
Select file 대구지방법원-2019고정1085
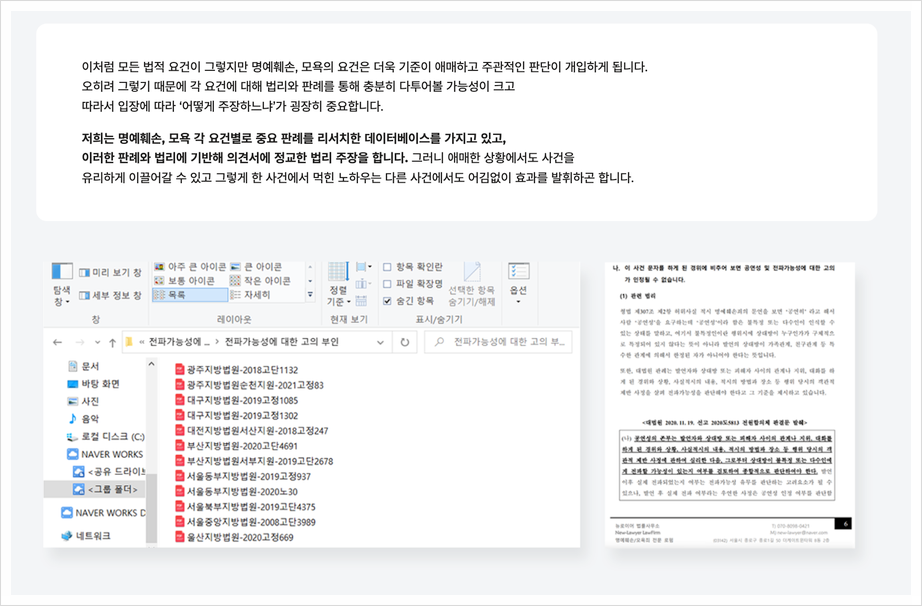pyautogui.click(x=236, y=400)
